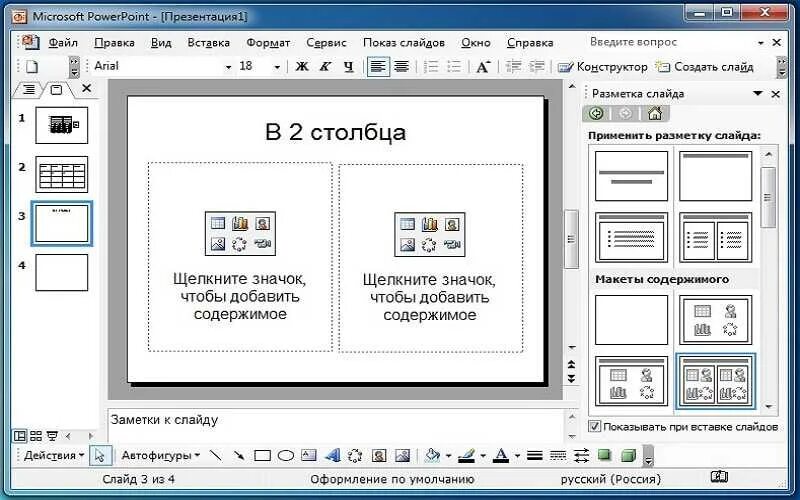Insert diagram icon in left content placeholder
This screenshot has width=800, height=500.
tap(239, 244)
